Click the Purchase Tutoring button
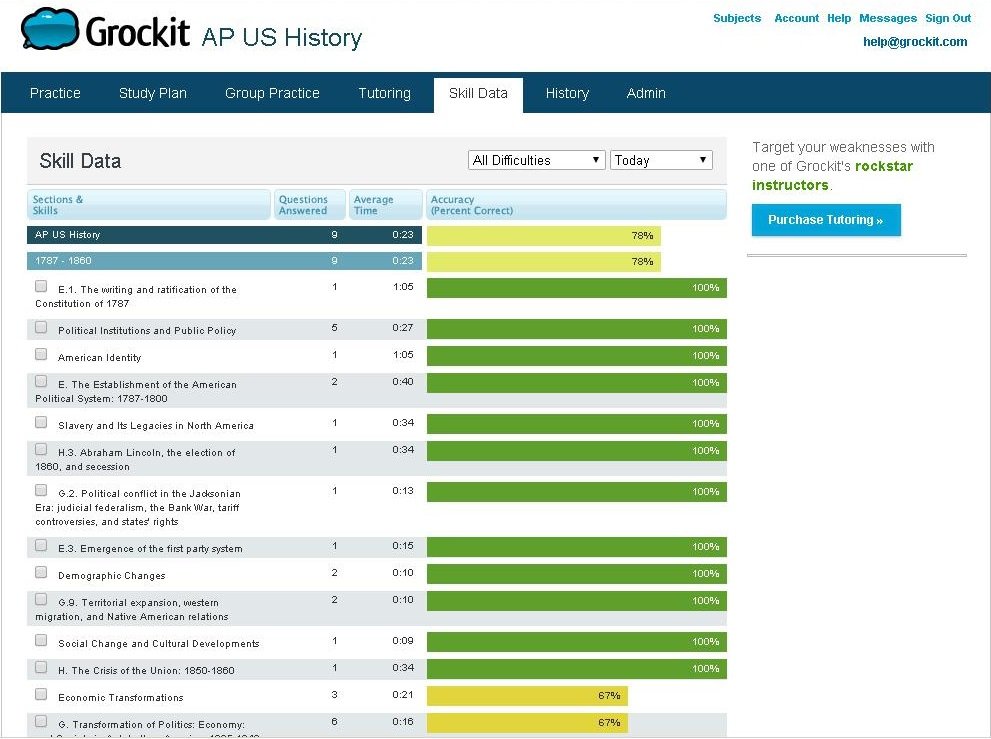The height and width of the screenshot is (739, 991). point(825,220)
